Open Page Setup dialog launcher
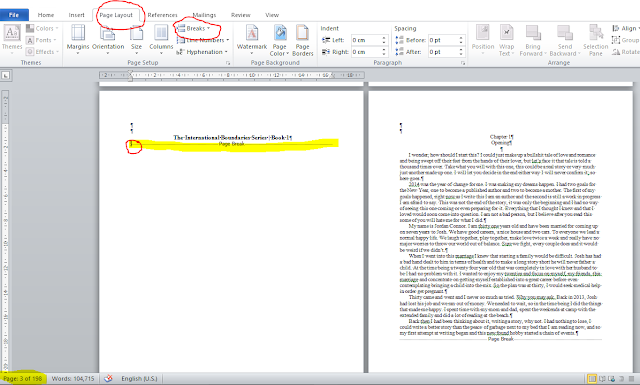The height and width of the screenshot is (385, 640). 228,63
